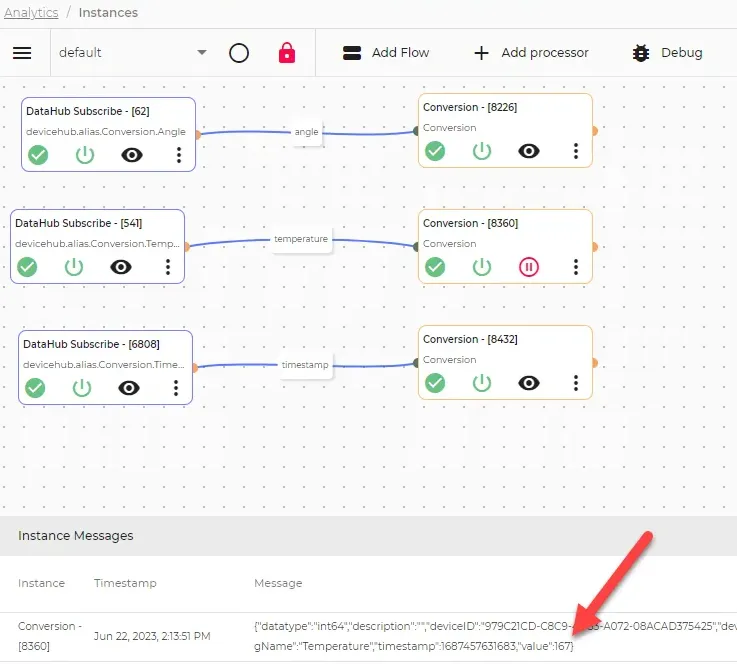Click green check on Conversion [8226]
Image resolution: width=737 pixels, height=664 pixels.
click(435, 151)
